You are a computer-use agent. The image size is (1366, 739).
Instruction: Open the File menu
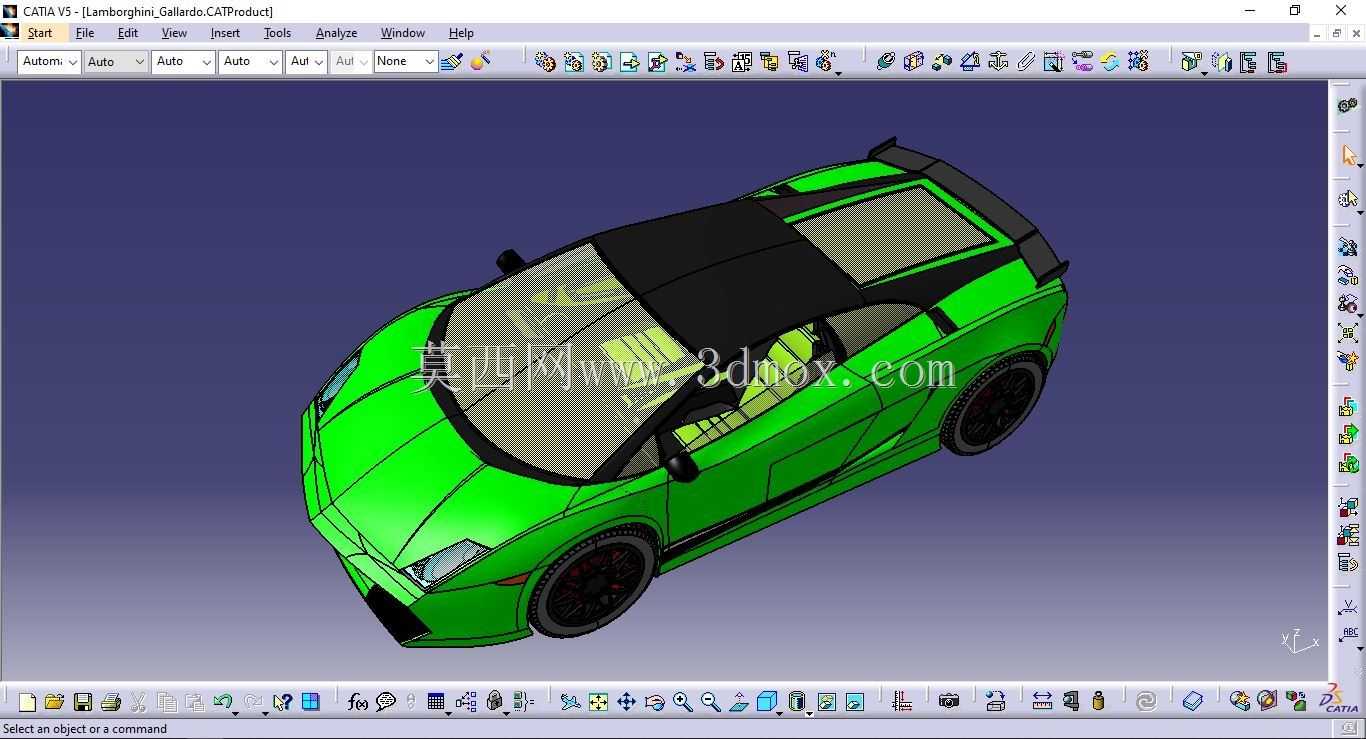85,33
